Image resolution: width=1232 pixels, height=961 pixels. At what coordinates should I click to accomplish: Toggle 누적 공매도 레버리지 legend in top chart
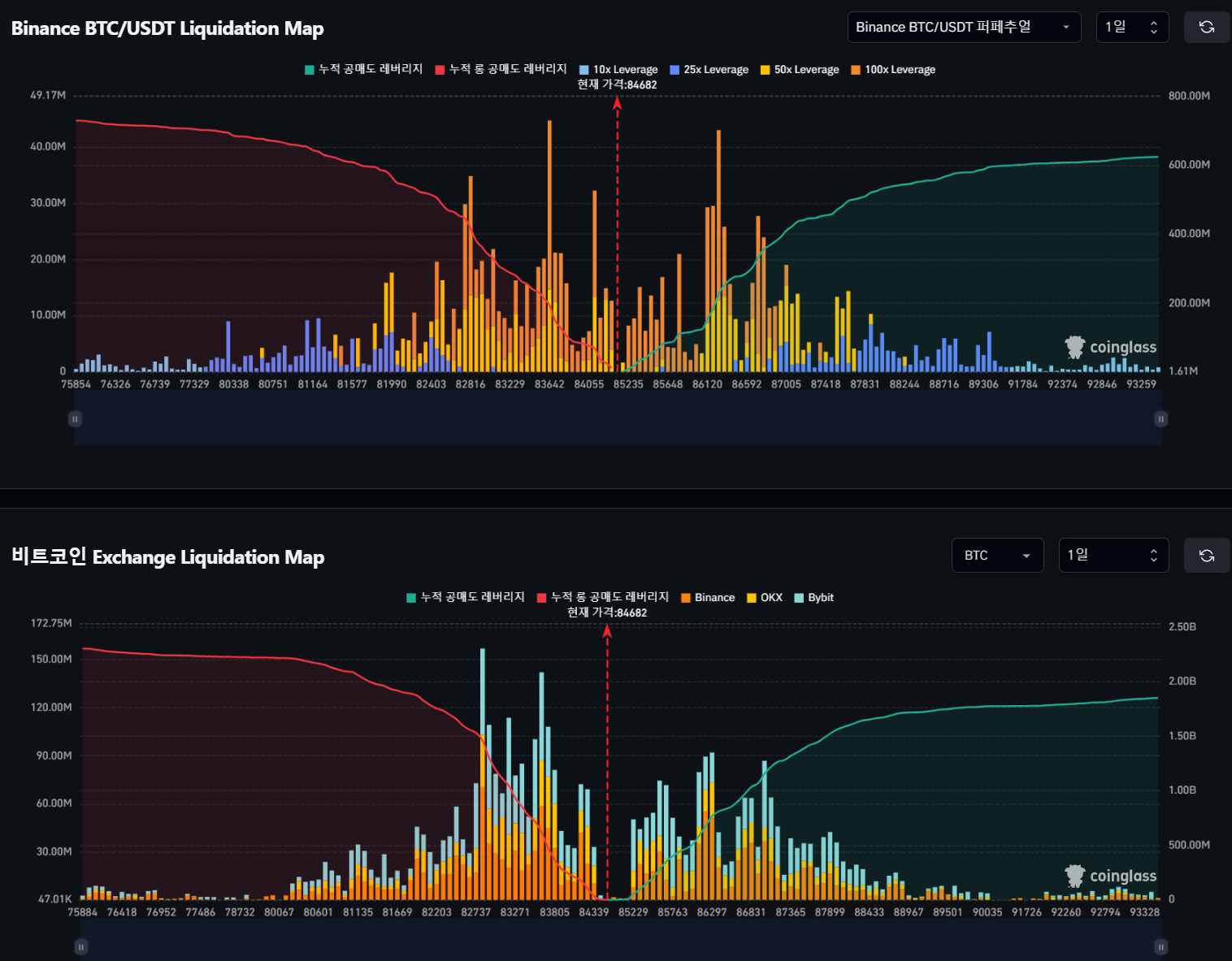(363, 70)
